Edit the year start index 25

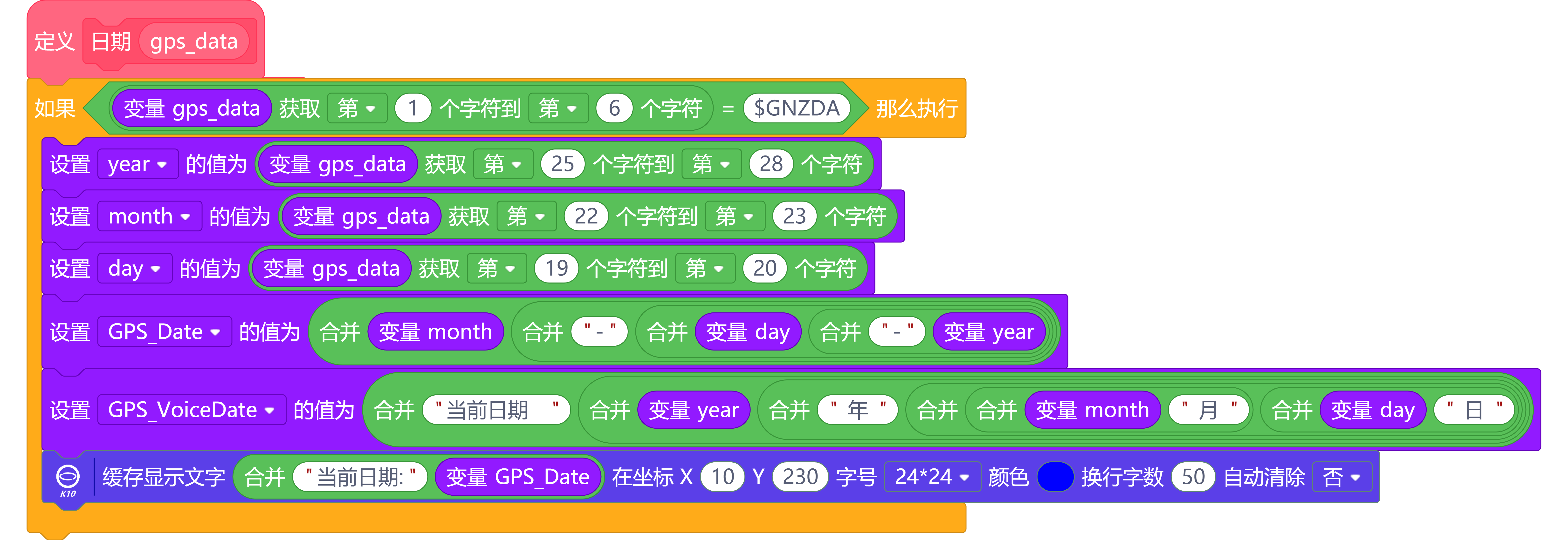(x=563, y=164)
